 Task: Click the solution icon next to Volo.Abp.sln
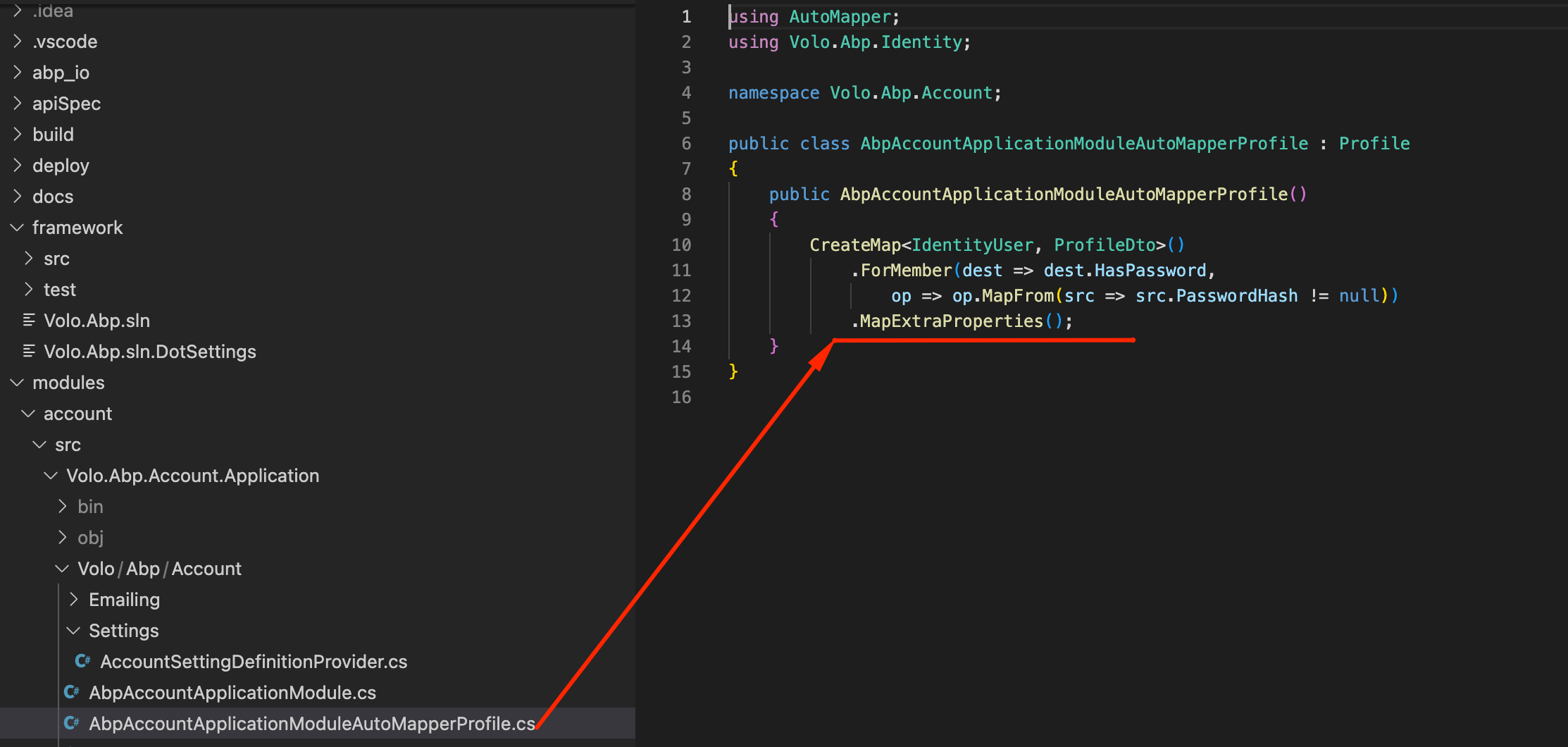(x=29, y=320)
